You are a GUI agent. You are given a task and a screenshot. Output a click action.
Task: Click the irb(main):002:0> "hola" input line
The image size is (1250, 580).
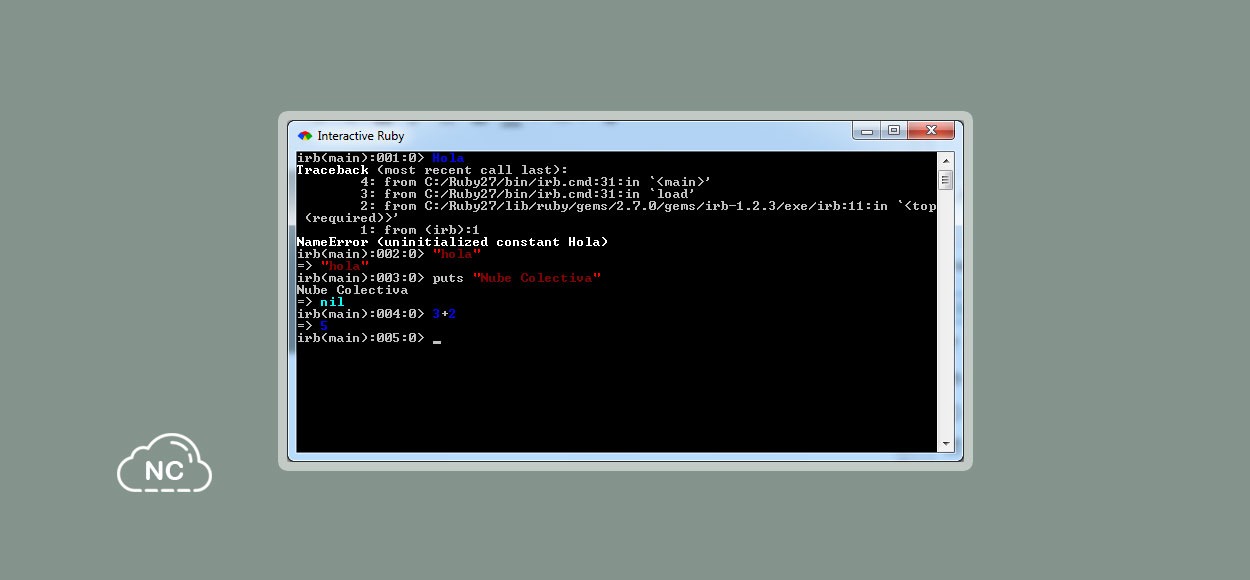(389, 254)
